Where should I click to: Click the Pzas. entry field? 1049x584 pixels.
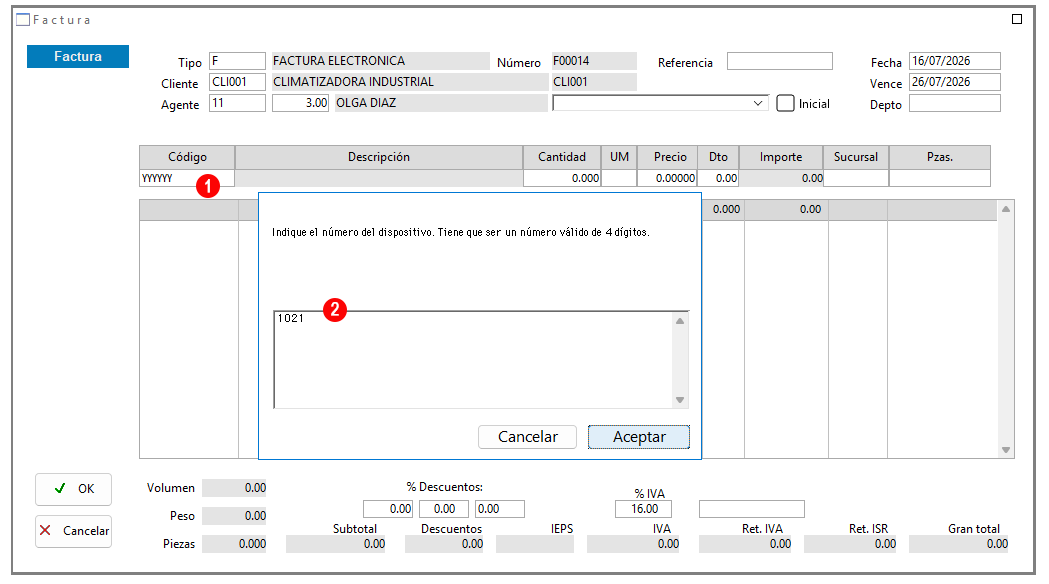(x=940, y=178)
